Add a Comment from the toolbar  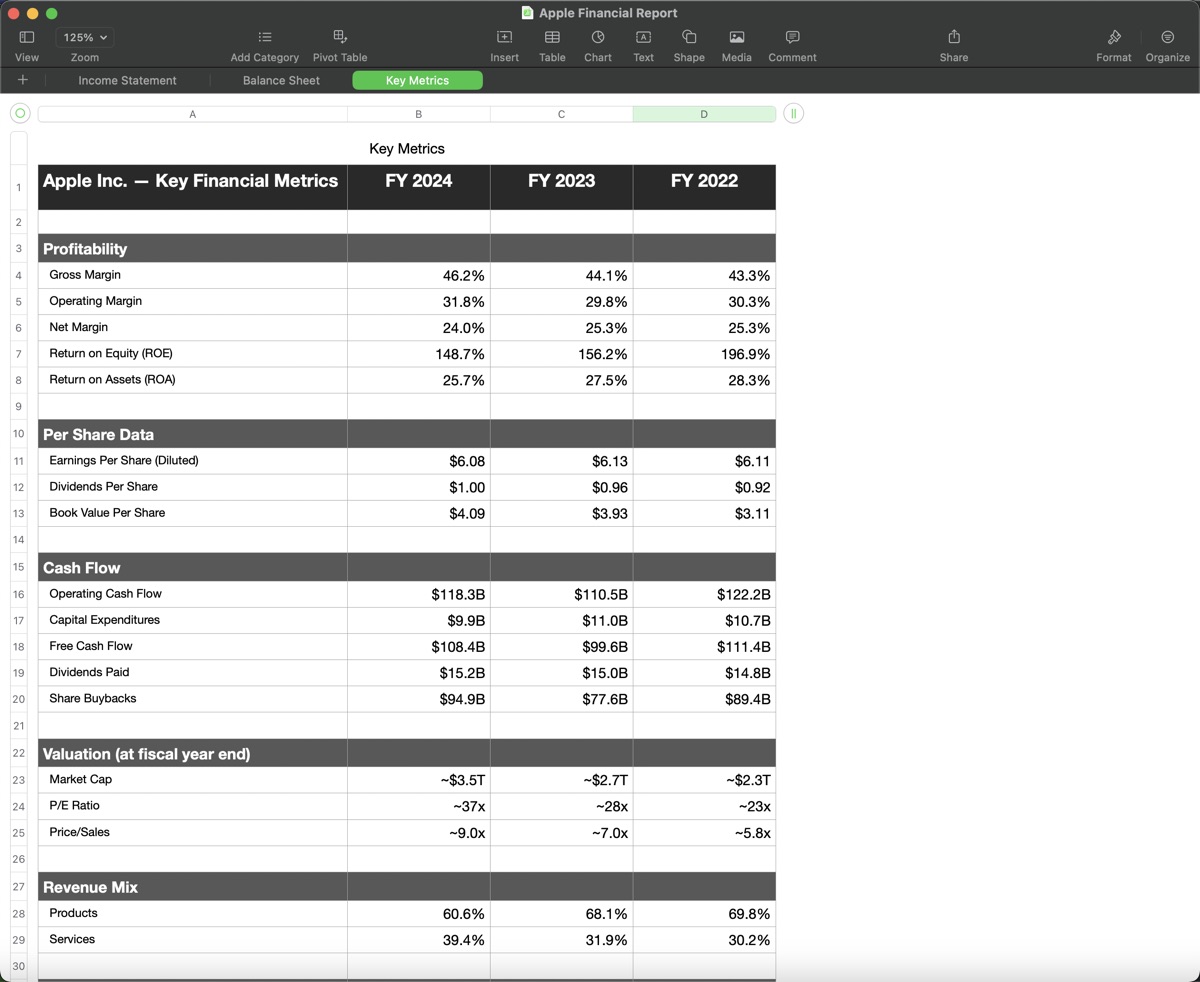793,37
